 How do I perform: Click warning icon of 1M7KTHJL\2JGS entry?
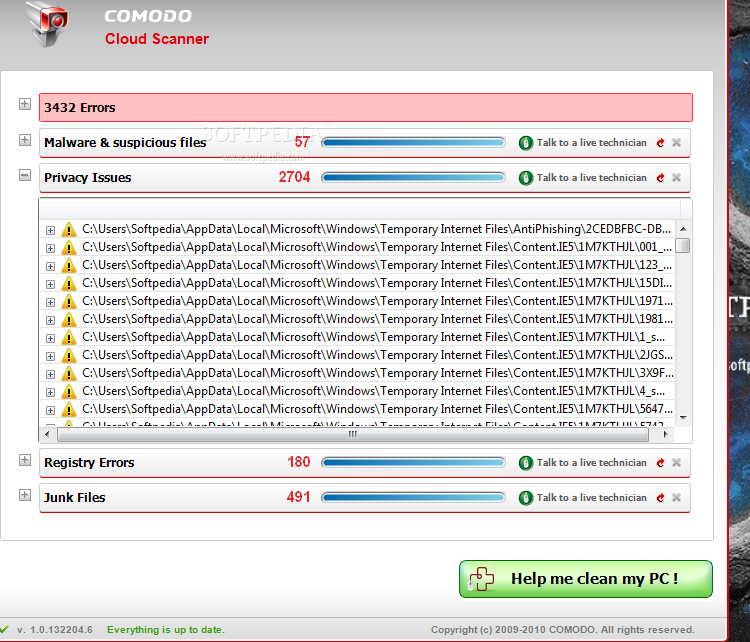(69, 356)
